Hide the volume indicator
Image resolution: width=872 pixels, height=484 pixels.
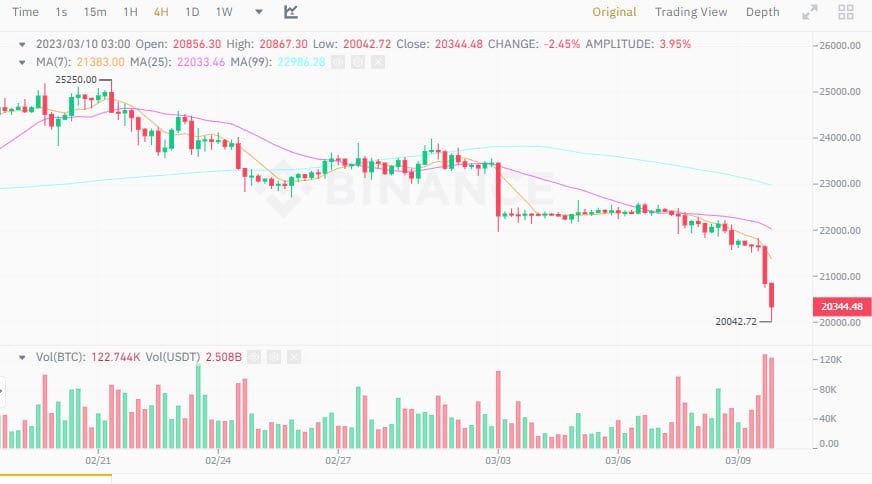(253, 357)
